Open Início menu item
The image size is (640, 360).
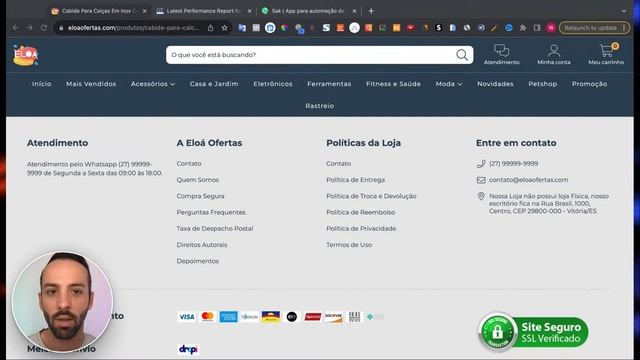[42, 84]
